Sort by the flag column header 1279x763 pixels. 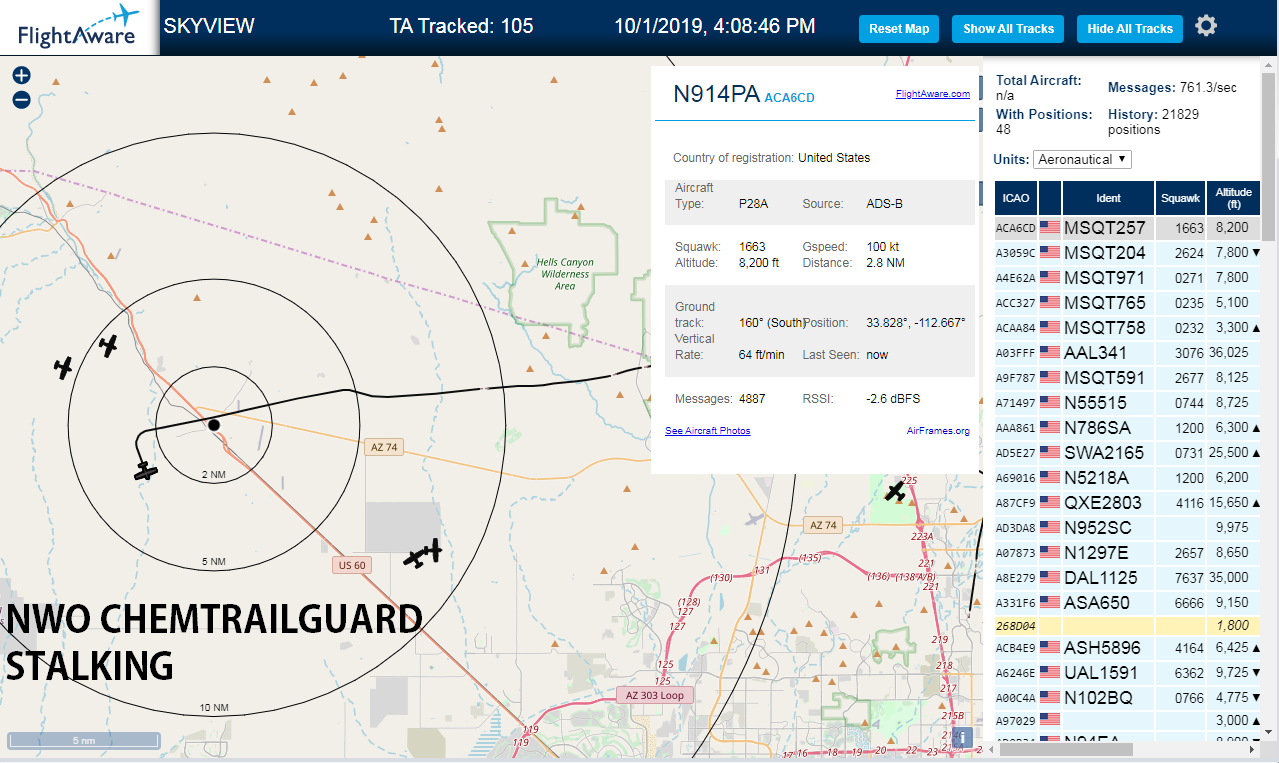click(1049, 198)
